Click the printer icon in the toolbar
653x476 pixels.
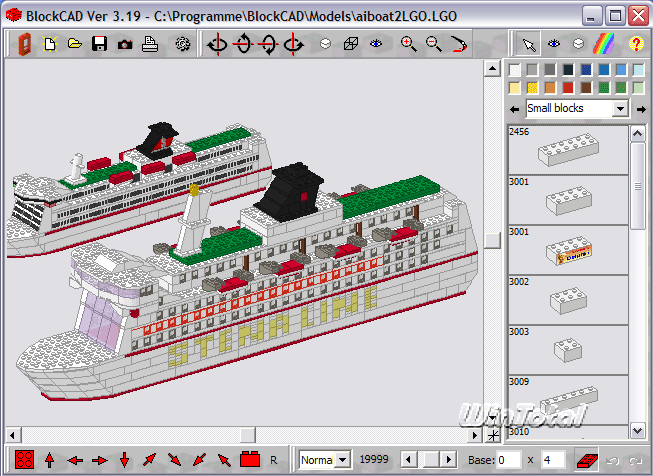149,44
